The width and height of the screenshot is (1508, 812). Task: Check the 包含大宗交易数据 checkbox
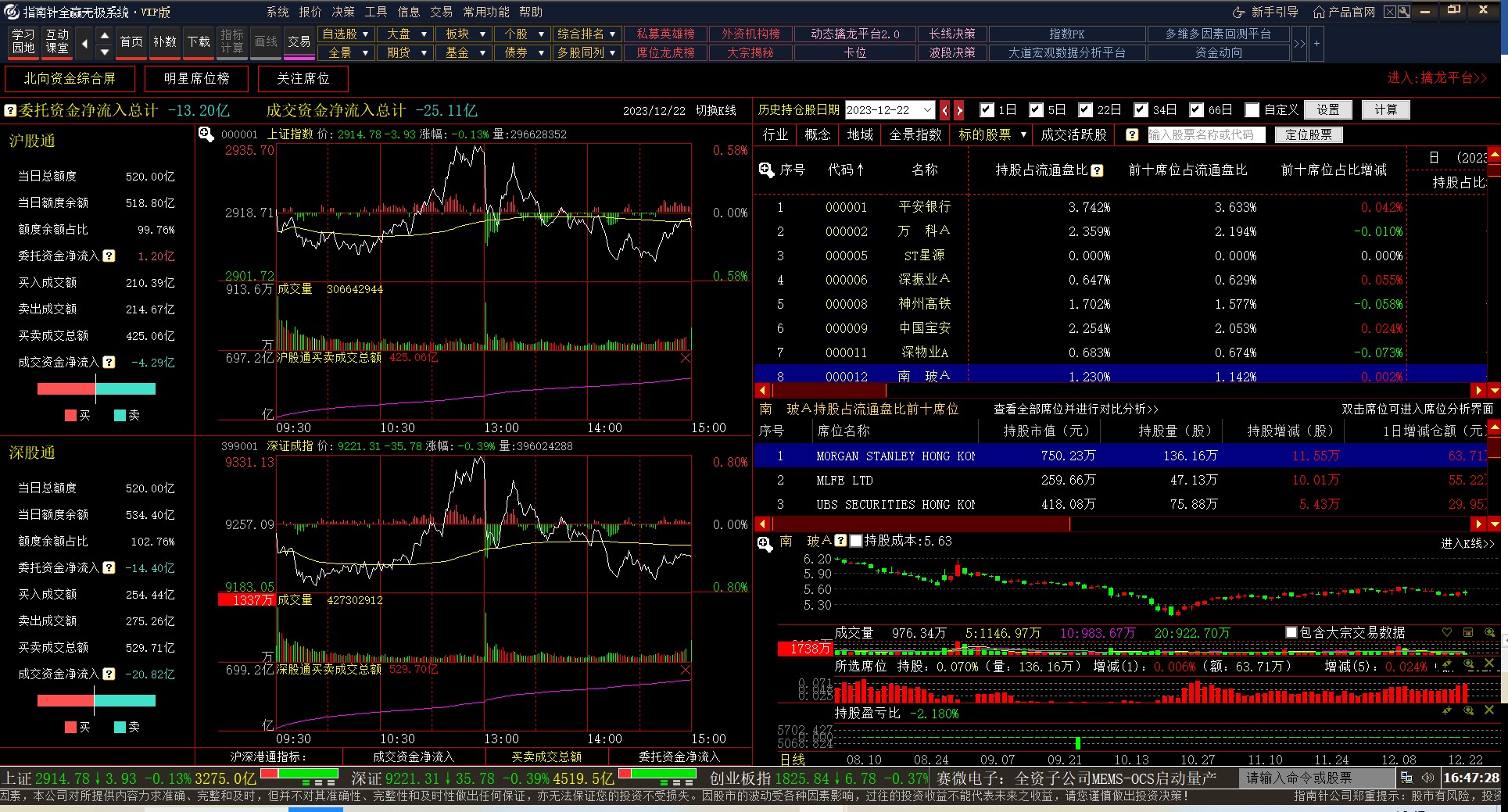click(x=1291, y=632)
